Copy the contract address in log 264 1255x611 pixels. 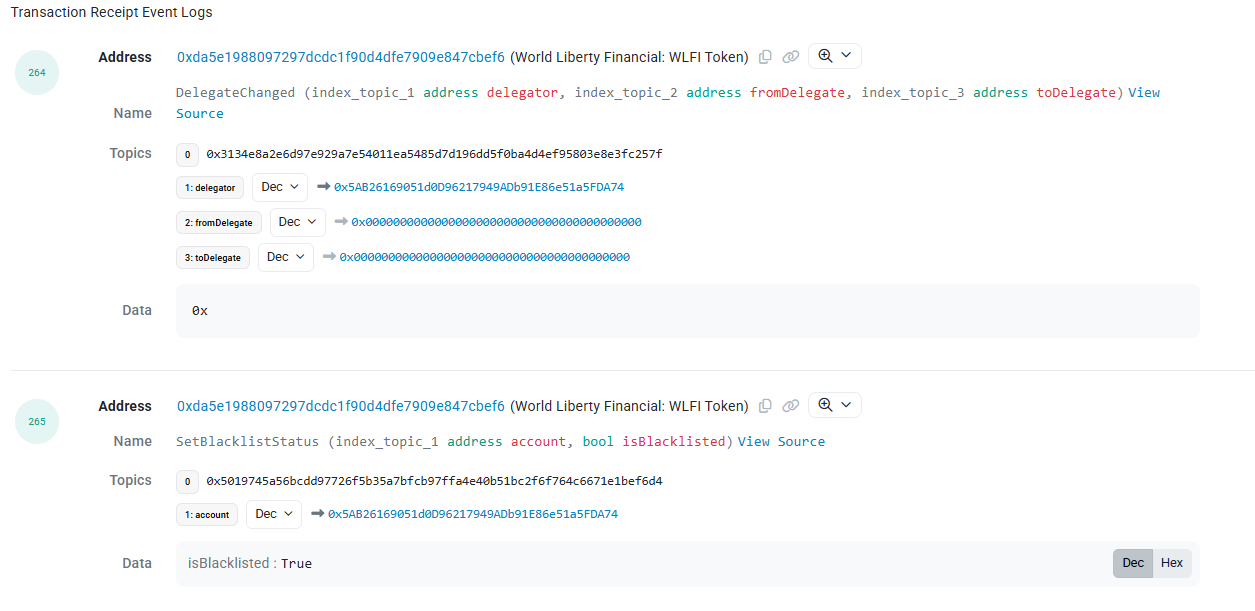[765, 57]
